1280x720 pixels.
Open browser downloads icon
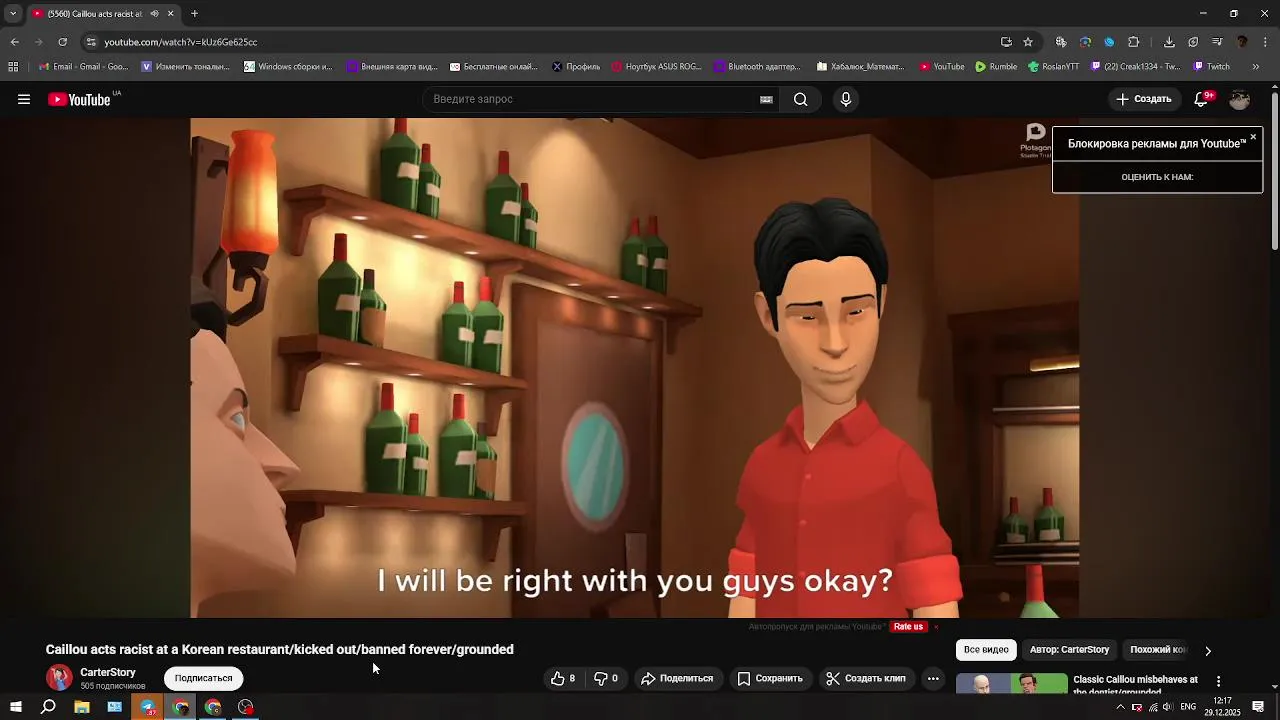(1169, 42)
